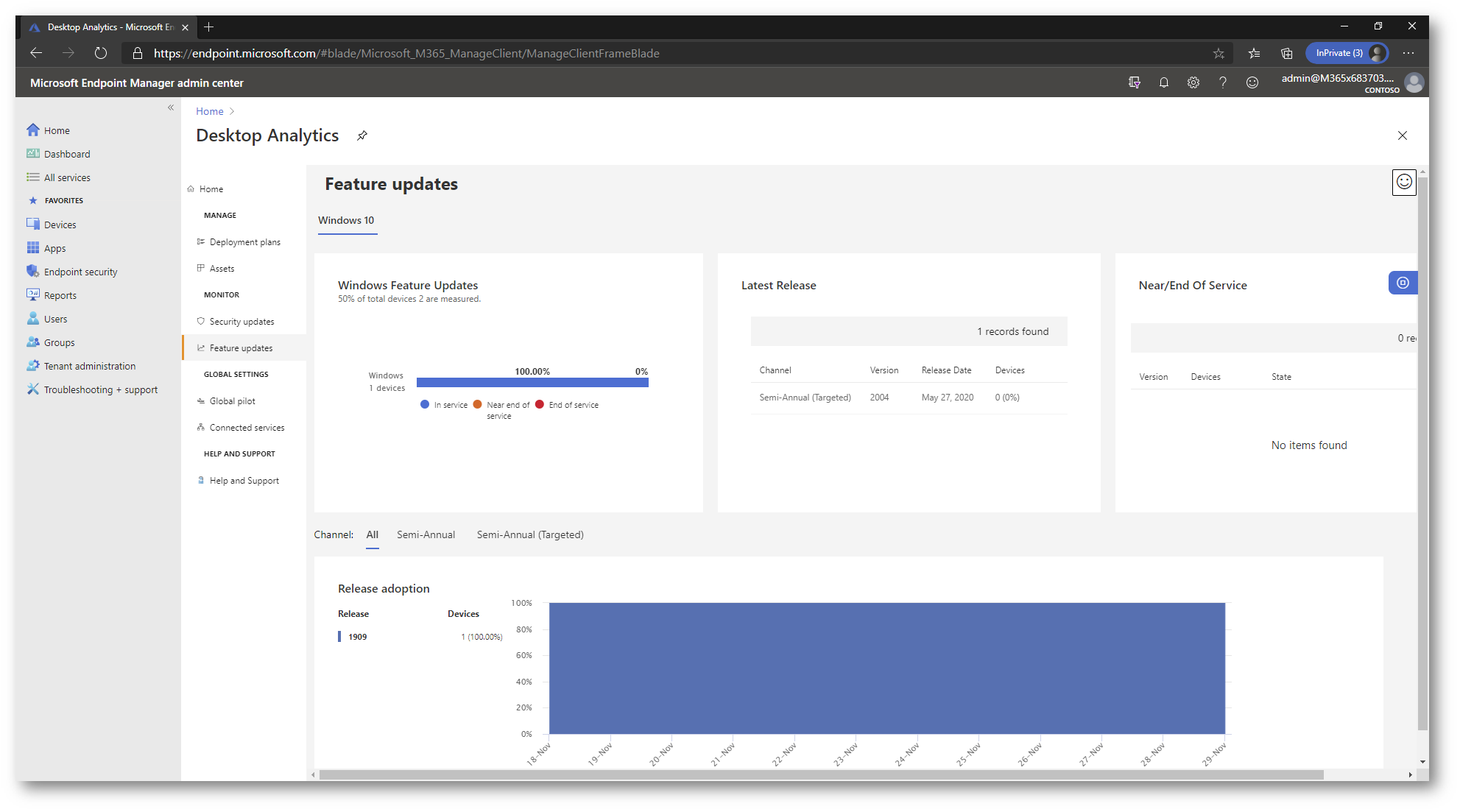This screenshot has height=812, width=1460.
Task: Open Dashboard in the left navigation
Action: pyautogui.click(x=66, y=154)
